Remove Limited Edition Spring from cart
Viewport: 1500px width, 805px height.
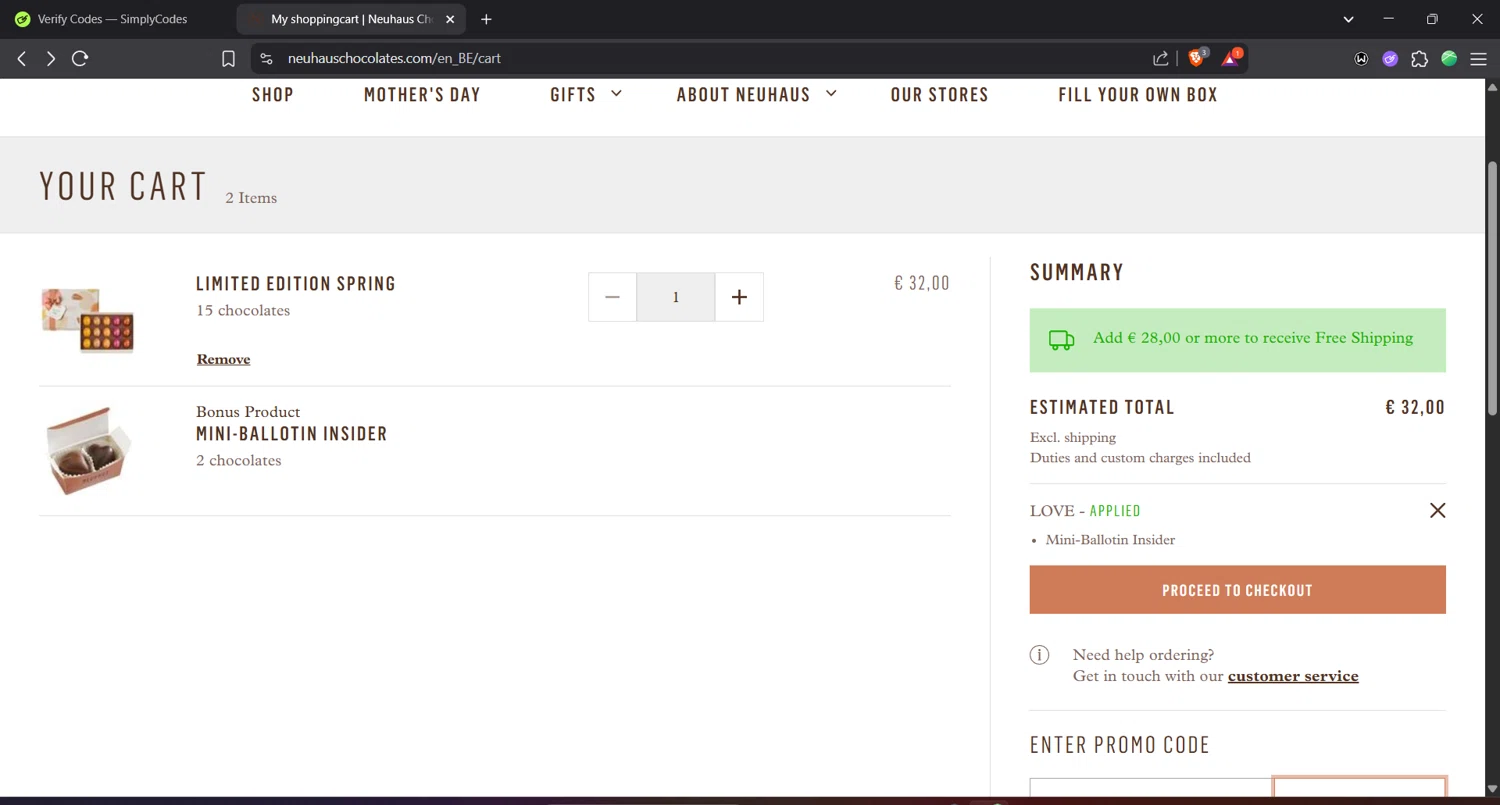223,359
